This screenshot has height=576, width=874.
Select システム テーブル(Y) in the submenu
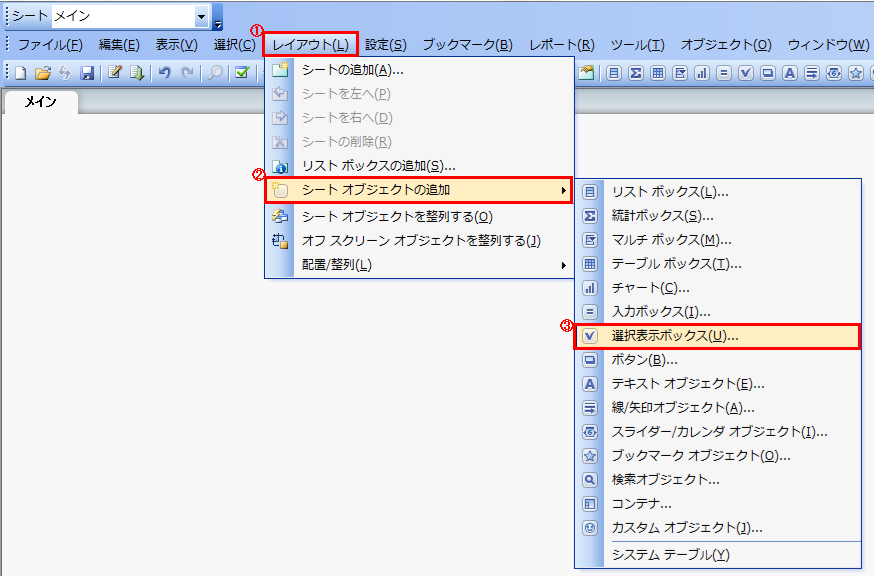718,555
